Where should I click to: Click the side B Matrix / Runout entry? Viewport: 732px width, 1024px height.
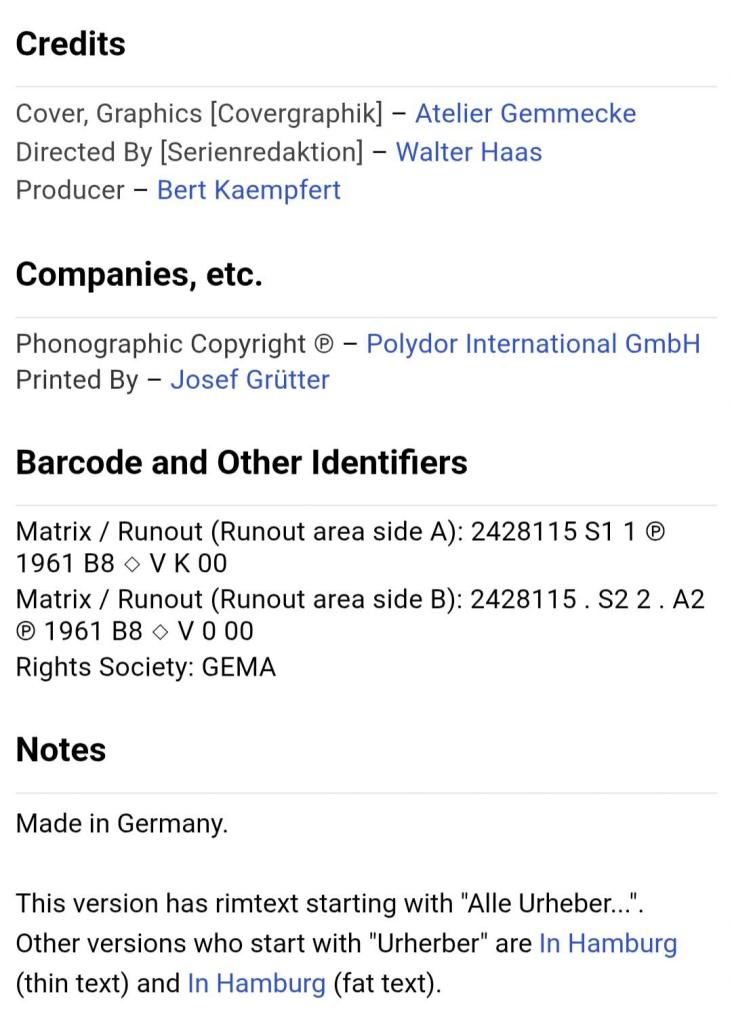360,615
